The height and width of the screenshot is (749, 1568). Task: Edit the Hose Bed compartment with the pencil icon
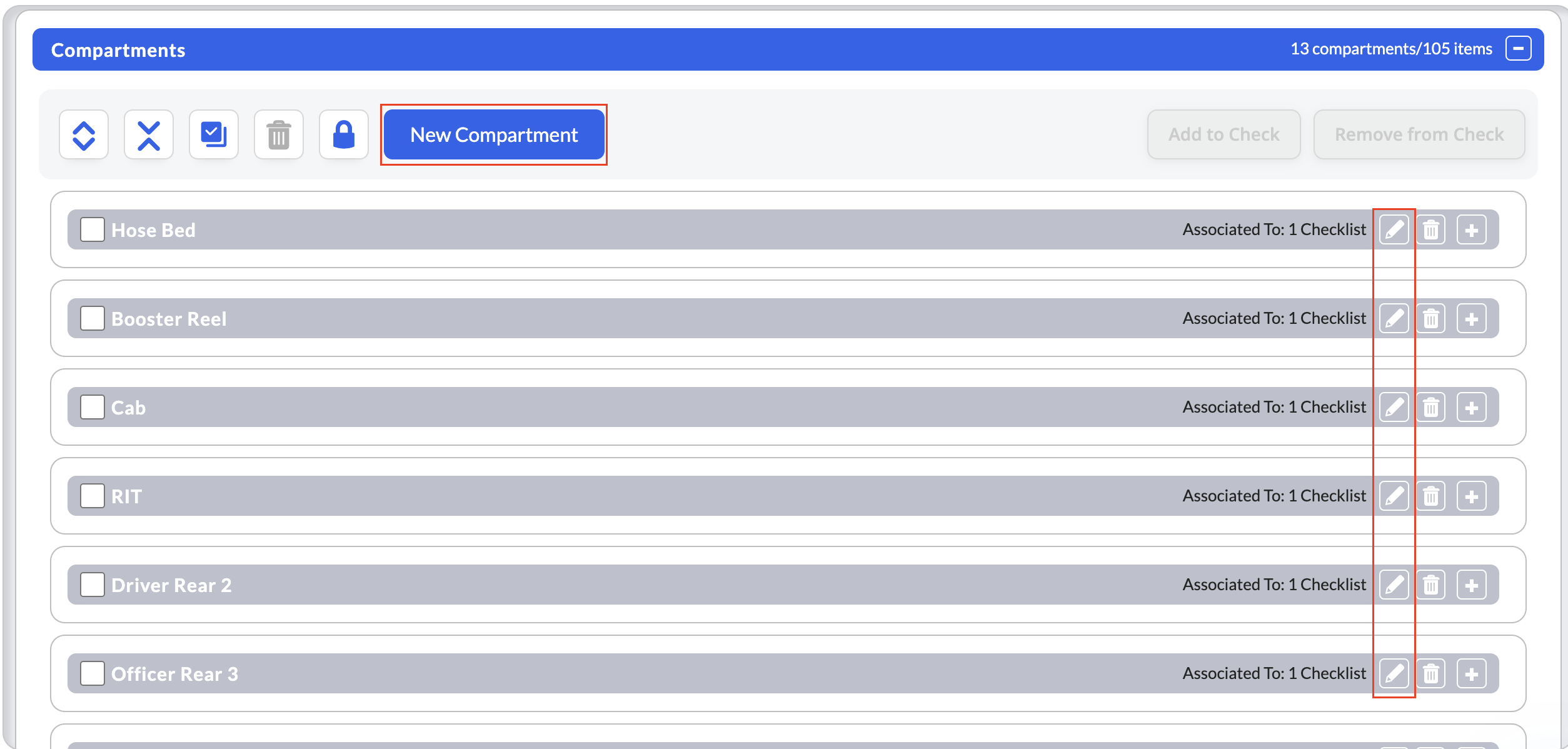(1394, 230)
